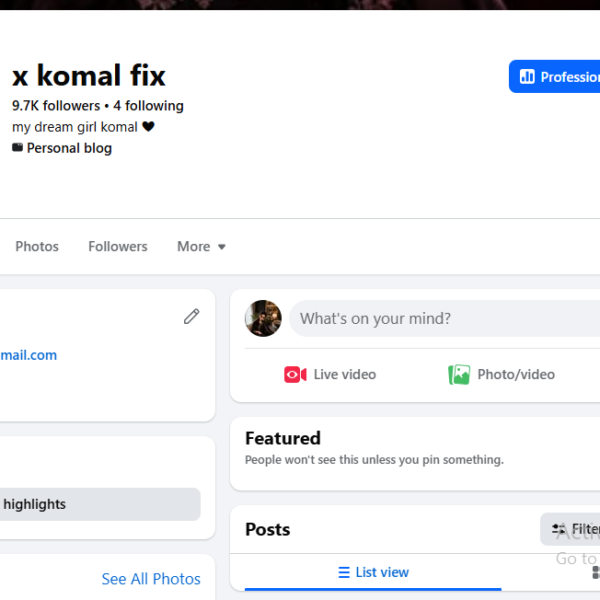The image size is (600, 600).
Task: Click the See All Photos link
Action: click(151, 579)
